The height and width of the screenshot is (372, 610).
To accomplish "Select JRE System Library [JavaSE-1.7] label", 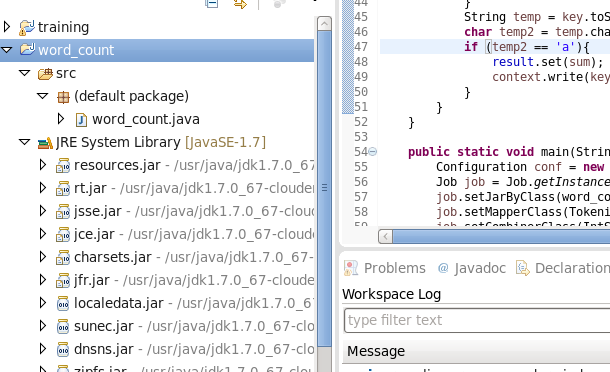I will (161, 142).
